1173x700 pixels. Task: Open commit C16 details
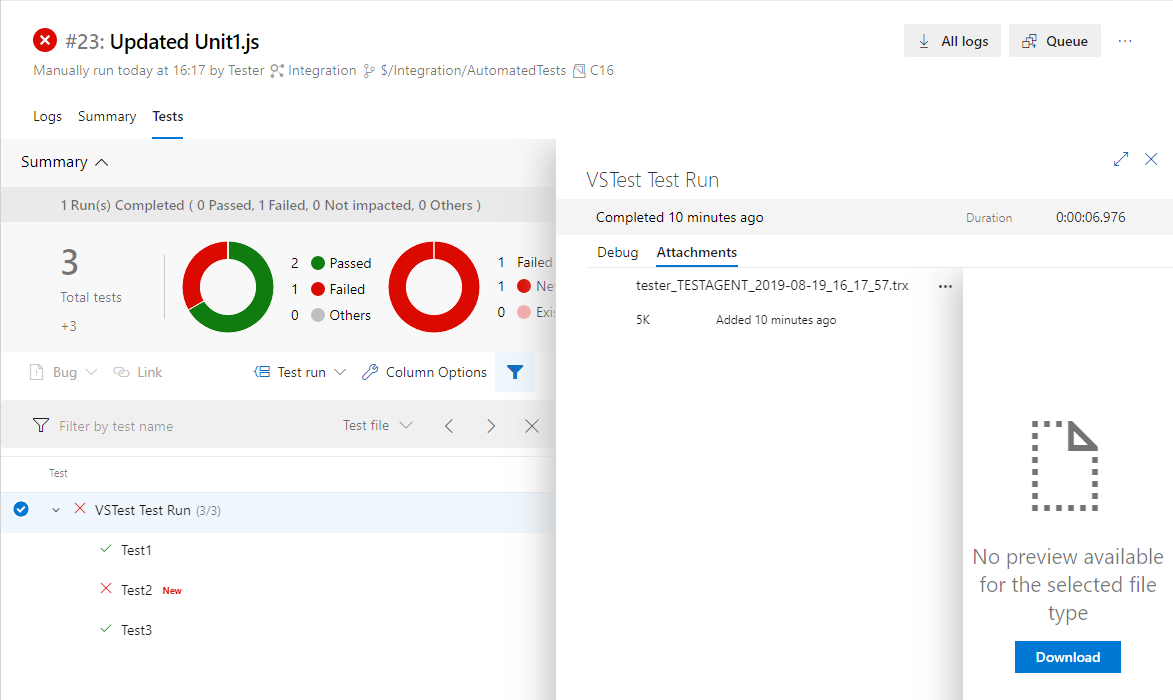(600, 70)
